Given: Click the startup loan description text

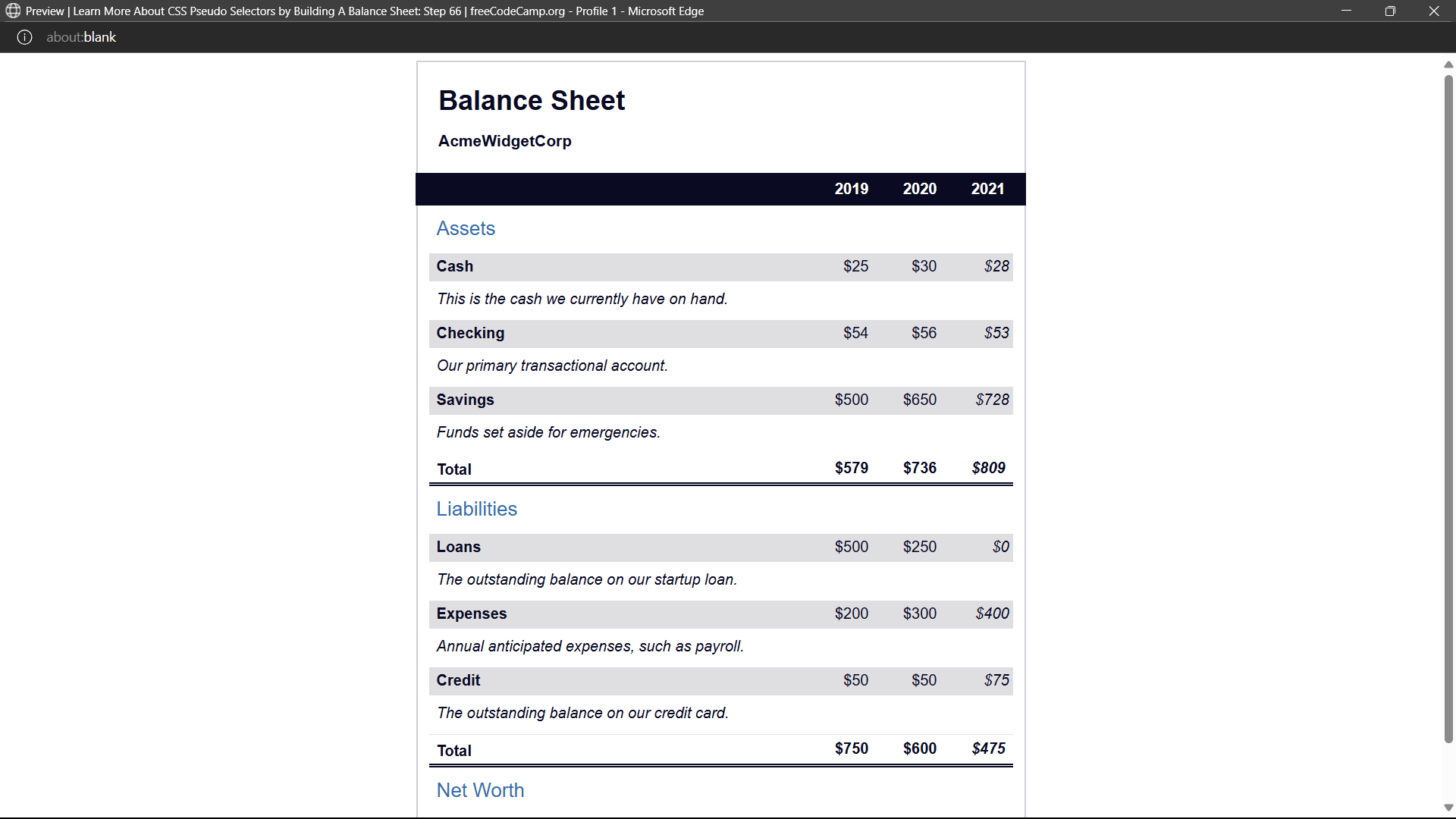Looking at the screenshot, I should coord(587,579).
